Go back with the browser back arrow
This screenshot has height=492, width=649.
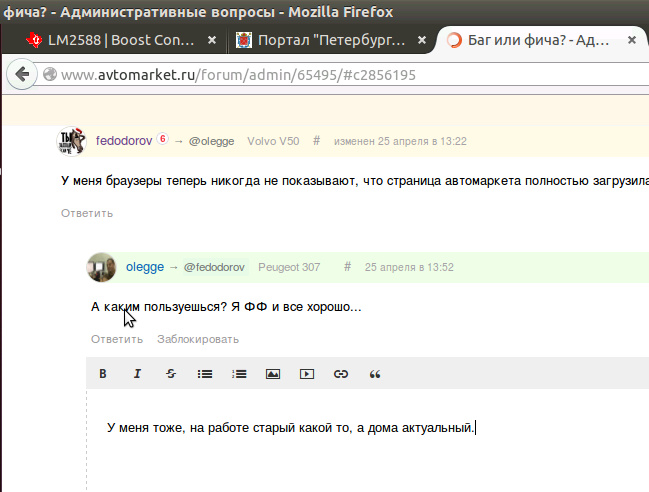[22, 74]
